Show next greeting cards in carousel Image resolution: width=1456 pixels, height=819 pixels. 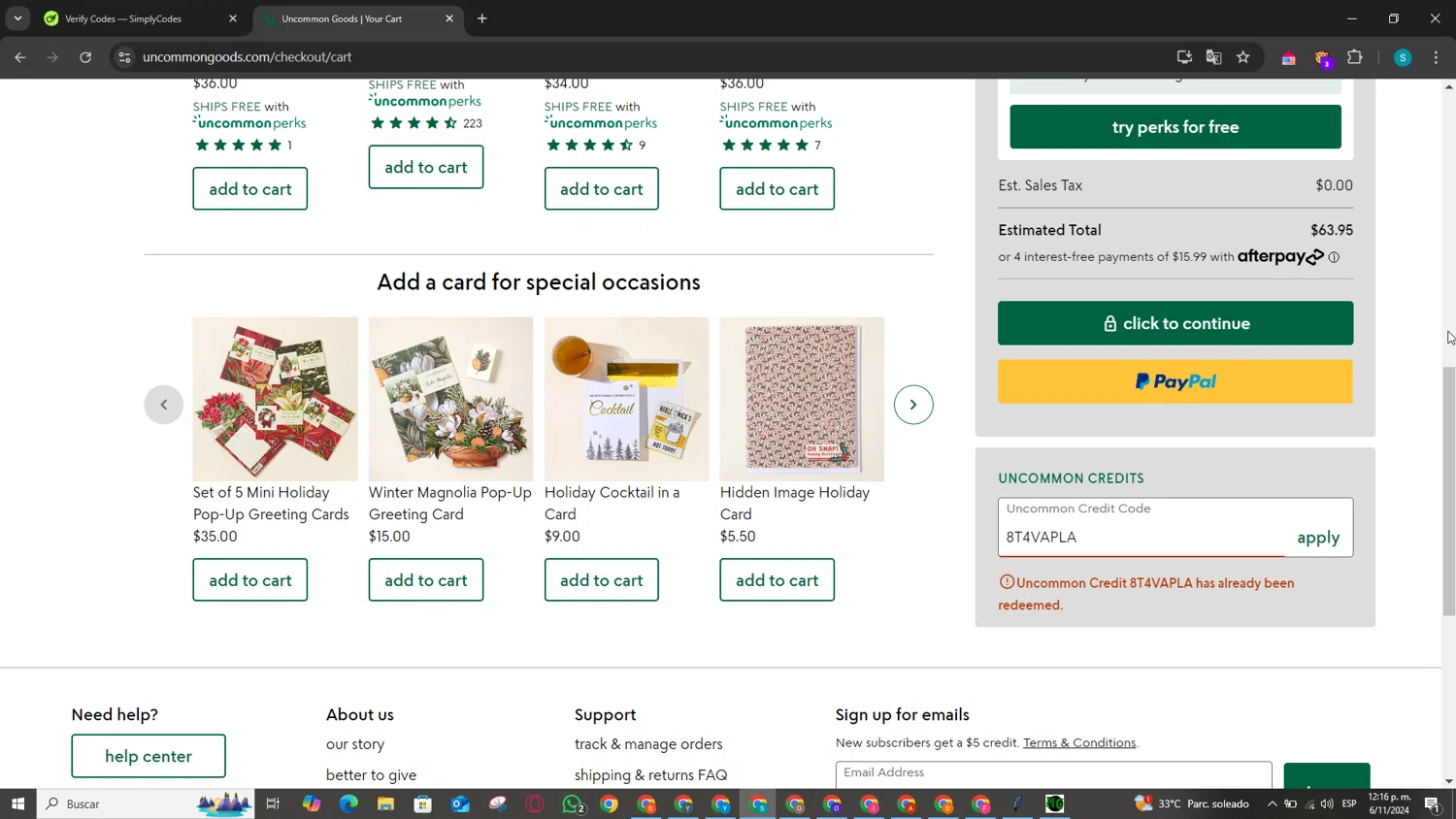[x=913, y=405]
